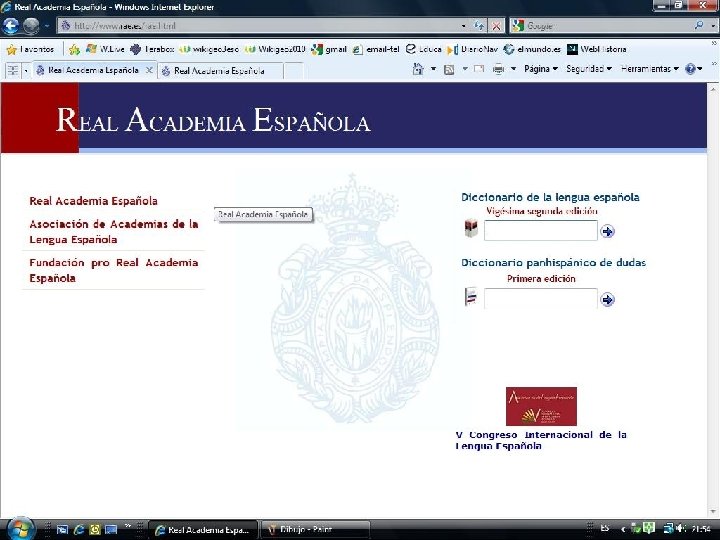Viewport: 720px width, 540px height.
Task: Open the gmail favorite link
Action: tap(329, 49)
